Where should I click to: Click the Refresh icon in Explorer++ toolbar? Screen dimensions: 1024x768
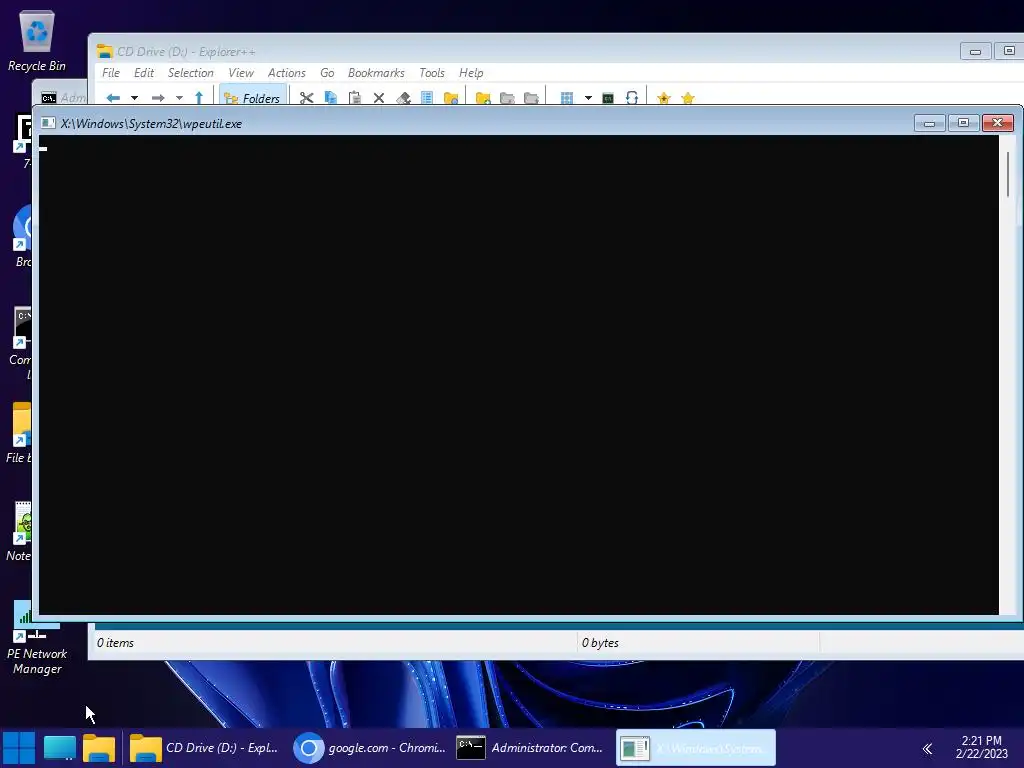click(632, 98)
